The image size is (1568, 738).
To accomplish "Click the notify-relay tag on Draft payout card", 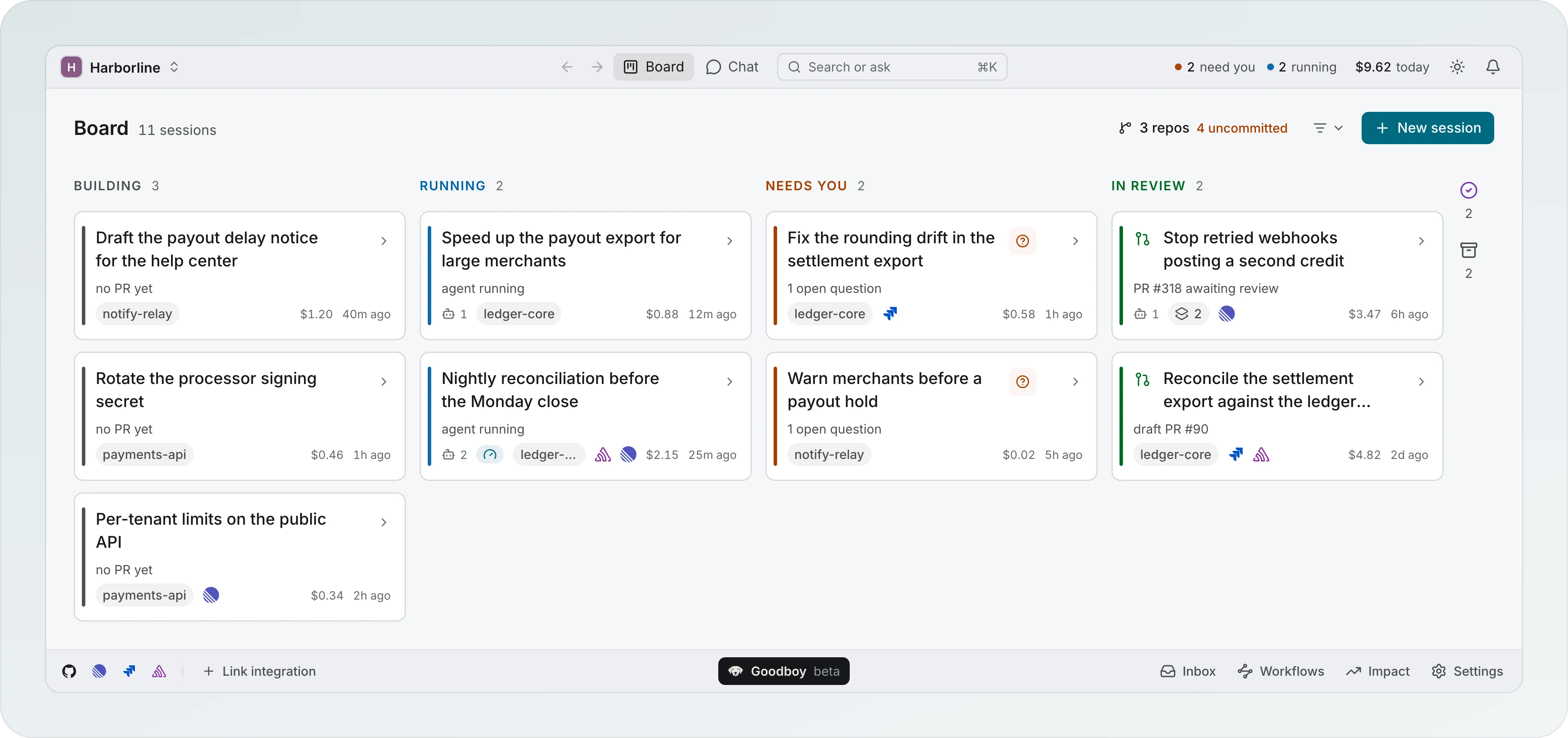I will (x=137, y=314).
